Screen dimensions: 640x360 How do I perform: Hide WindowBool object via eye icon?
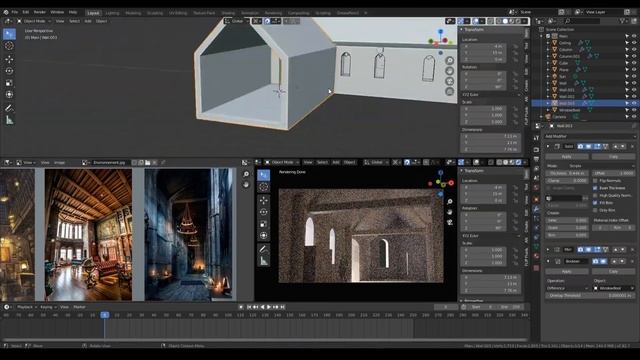(634, 110)
